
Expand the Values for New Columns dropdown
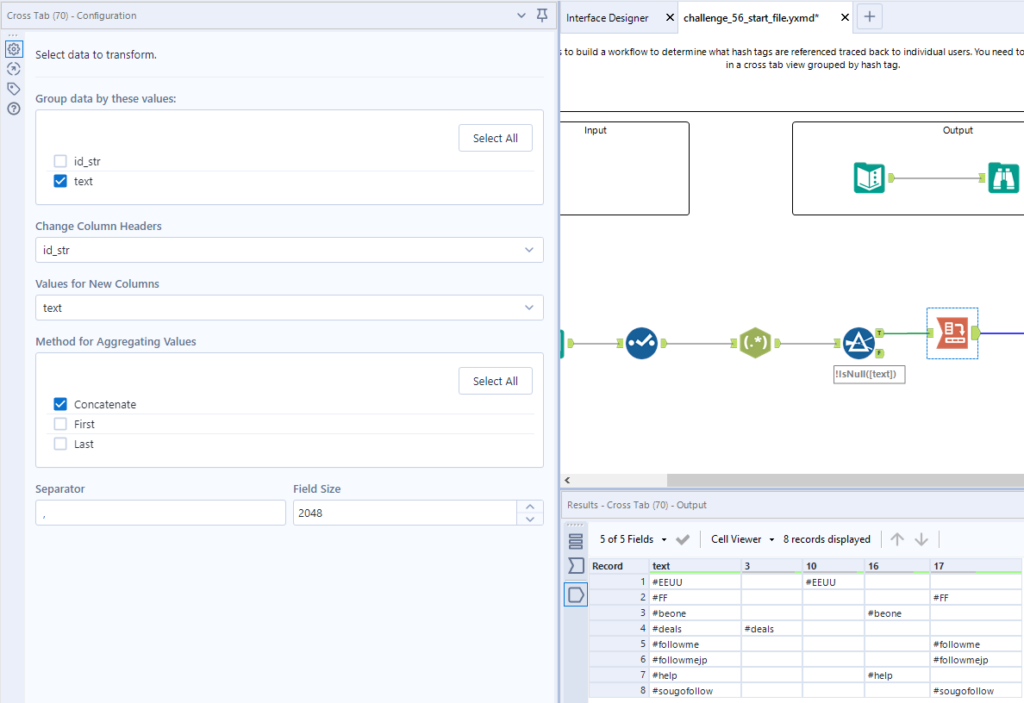pyautogui.click(x=289, y=308)
